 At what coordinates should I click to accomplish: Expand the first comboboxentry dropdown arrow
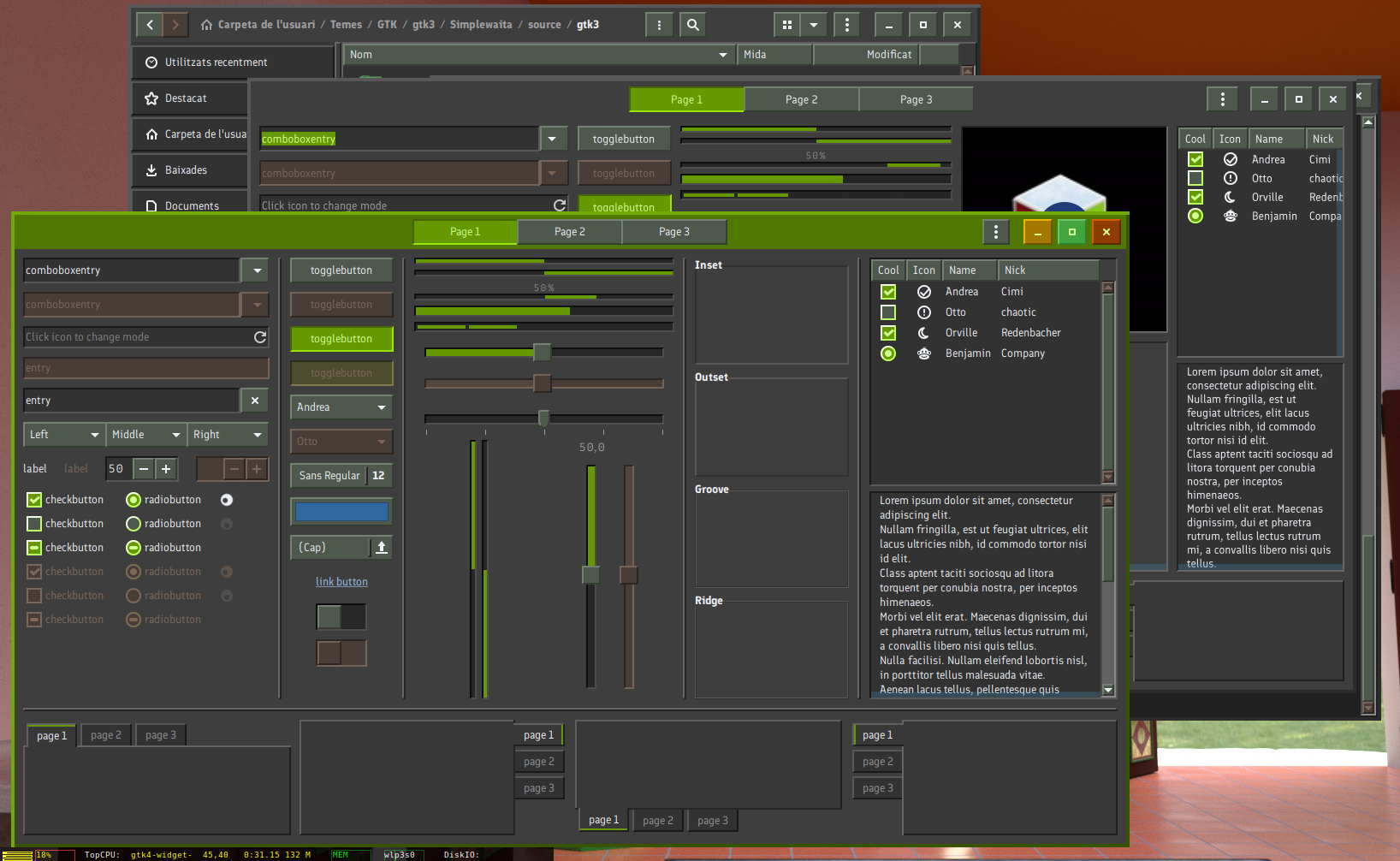tap(255, 270)
